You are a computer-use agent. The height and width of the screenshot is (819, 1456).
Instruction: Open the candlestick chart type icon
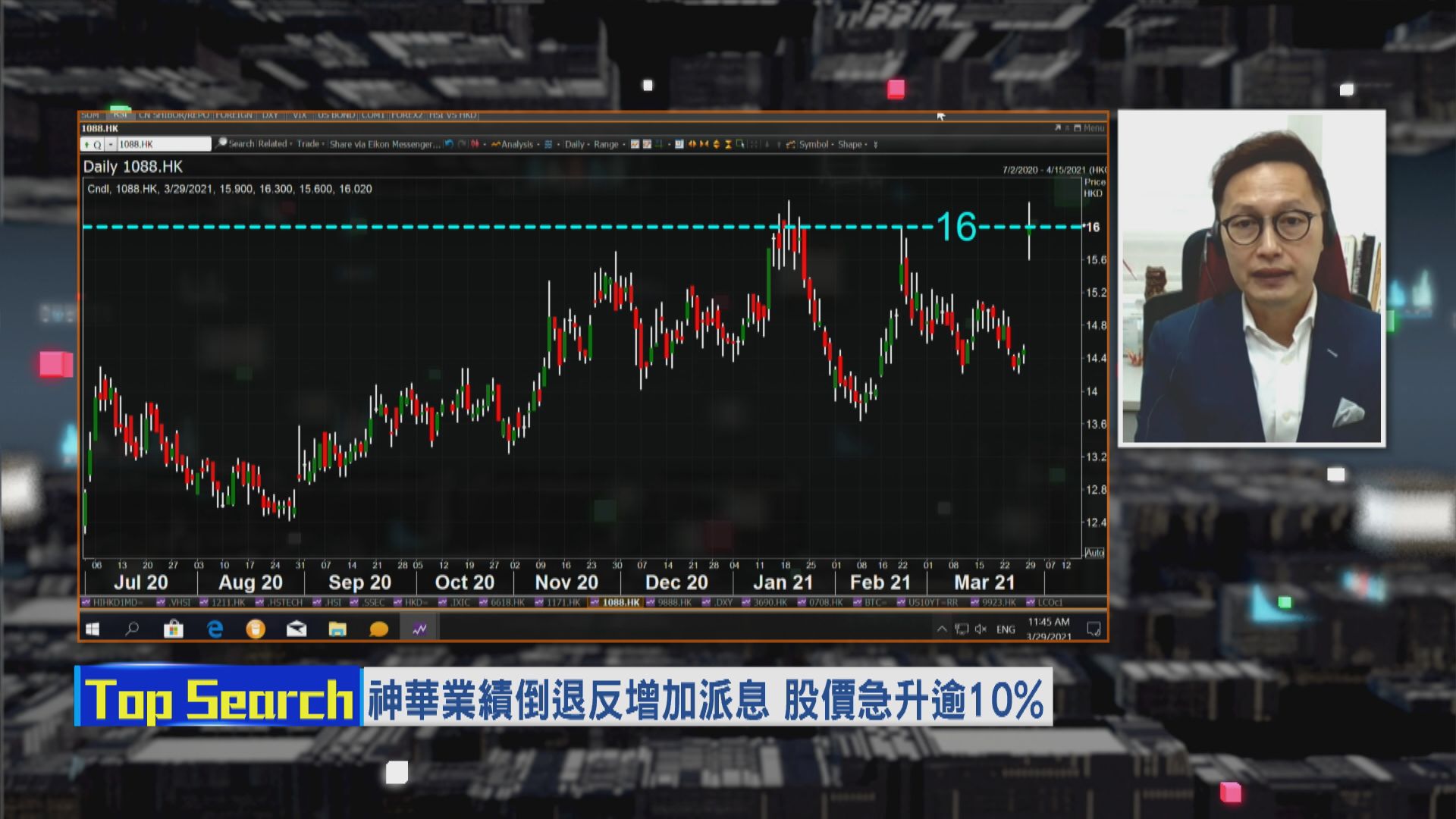[x=475, y=144]
